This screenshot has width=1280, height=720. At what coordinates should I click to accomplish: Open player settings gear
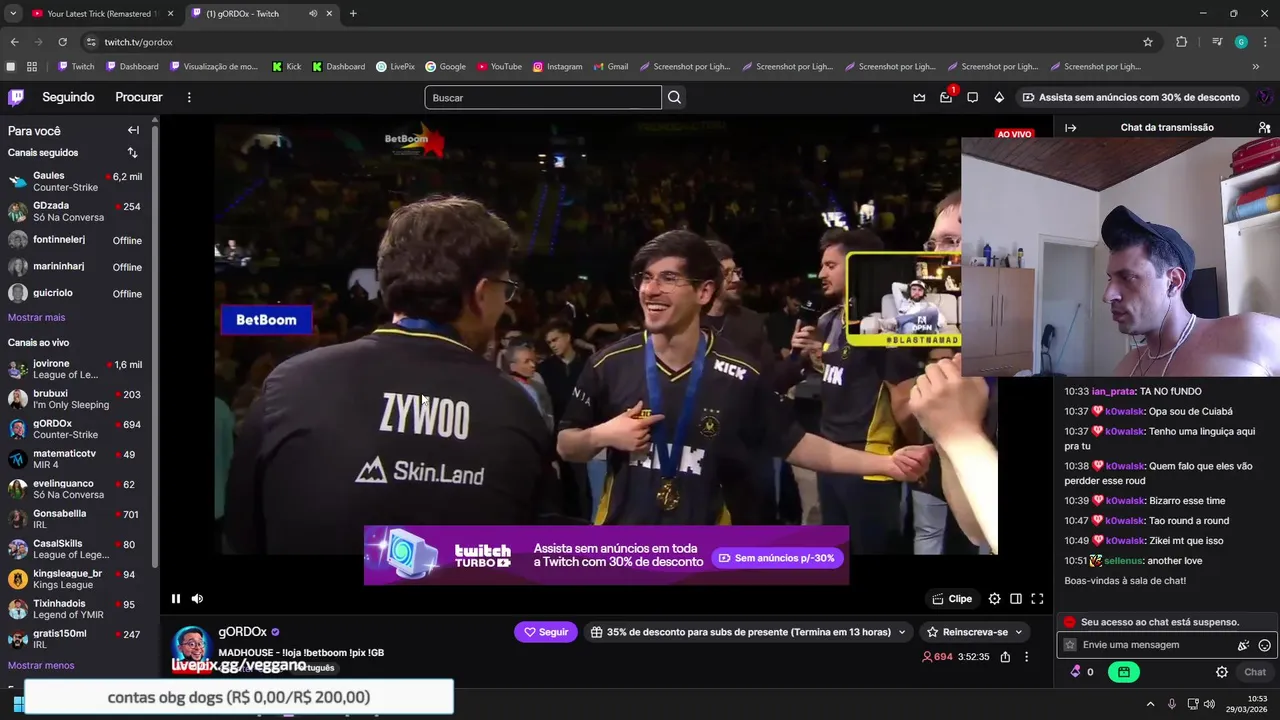994,599
